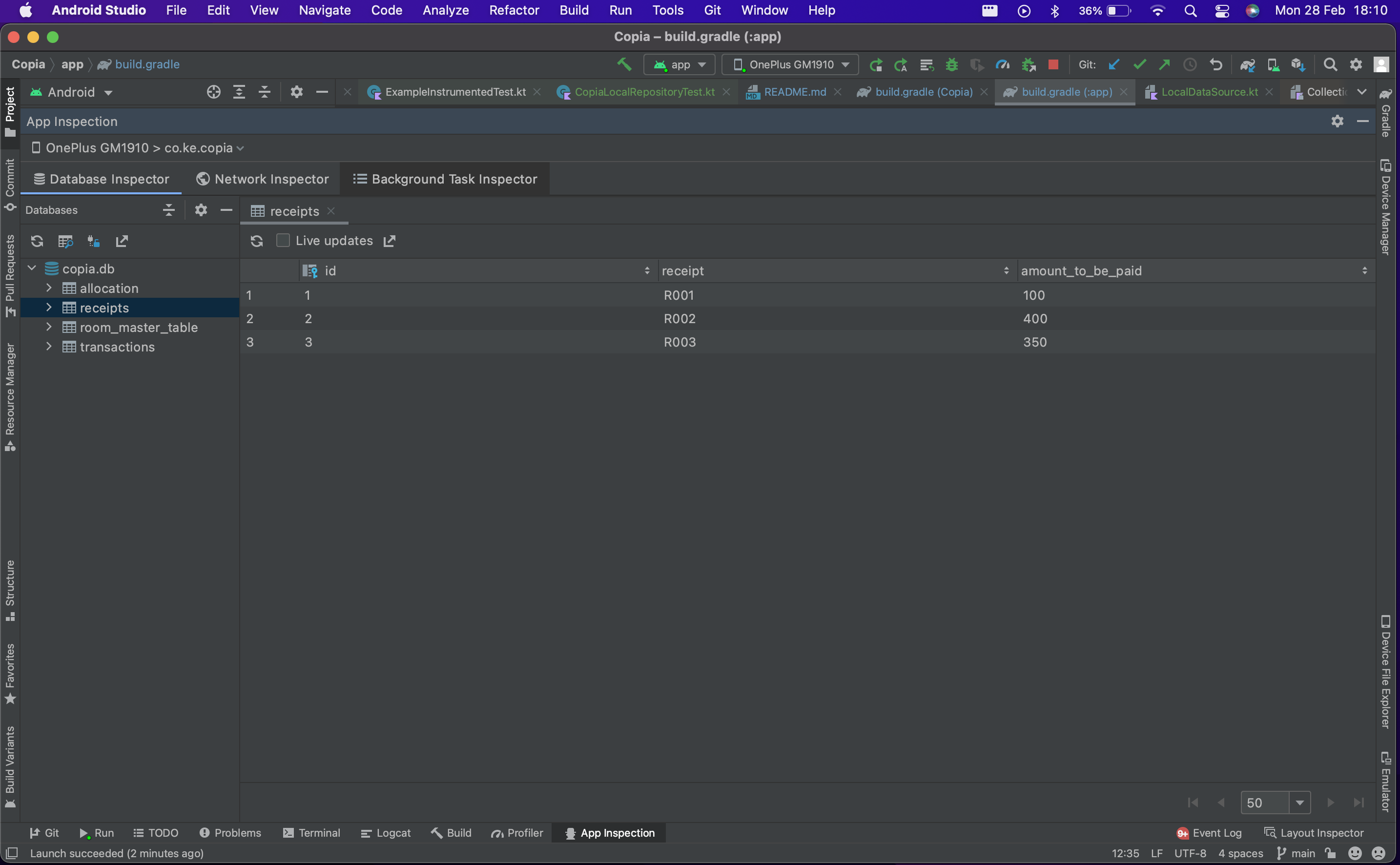Open the page size 50 dropdown
This screenshot has width=1400, height=865.
coord(1299,803)
